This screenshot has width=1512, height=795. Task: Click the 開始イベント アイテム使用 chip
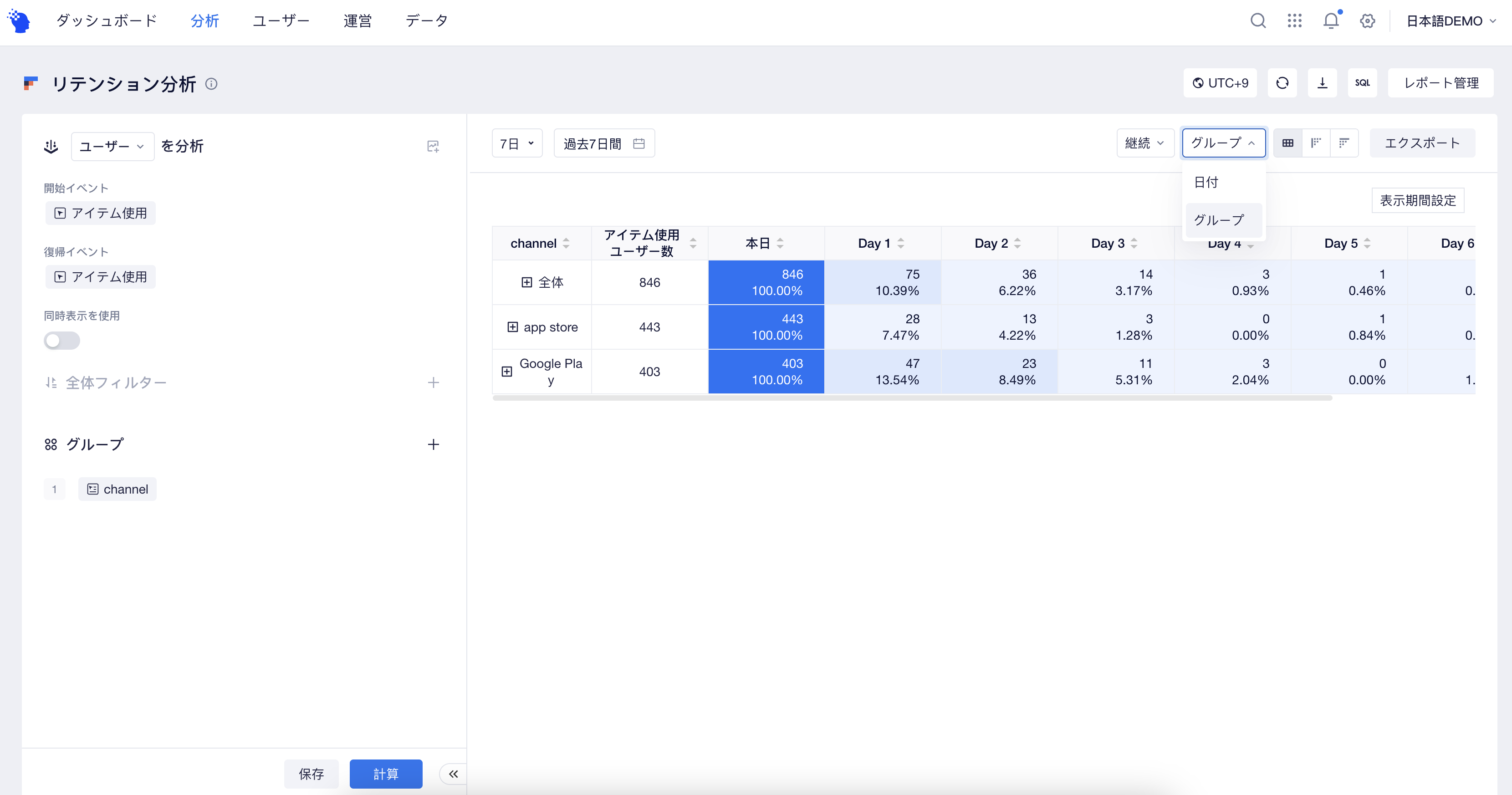[x=100, y=213]
